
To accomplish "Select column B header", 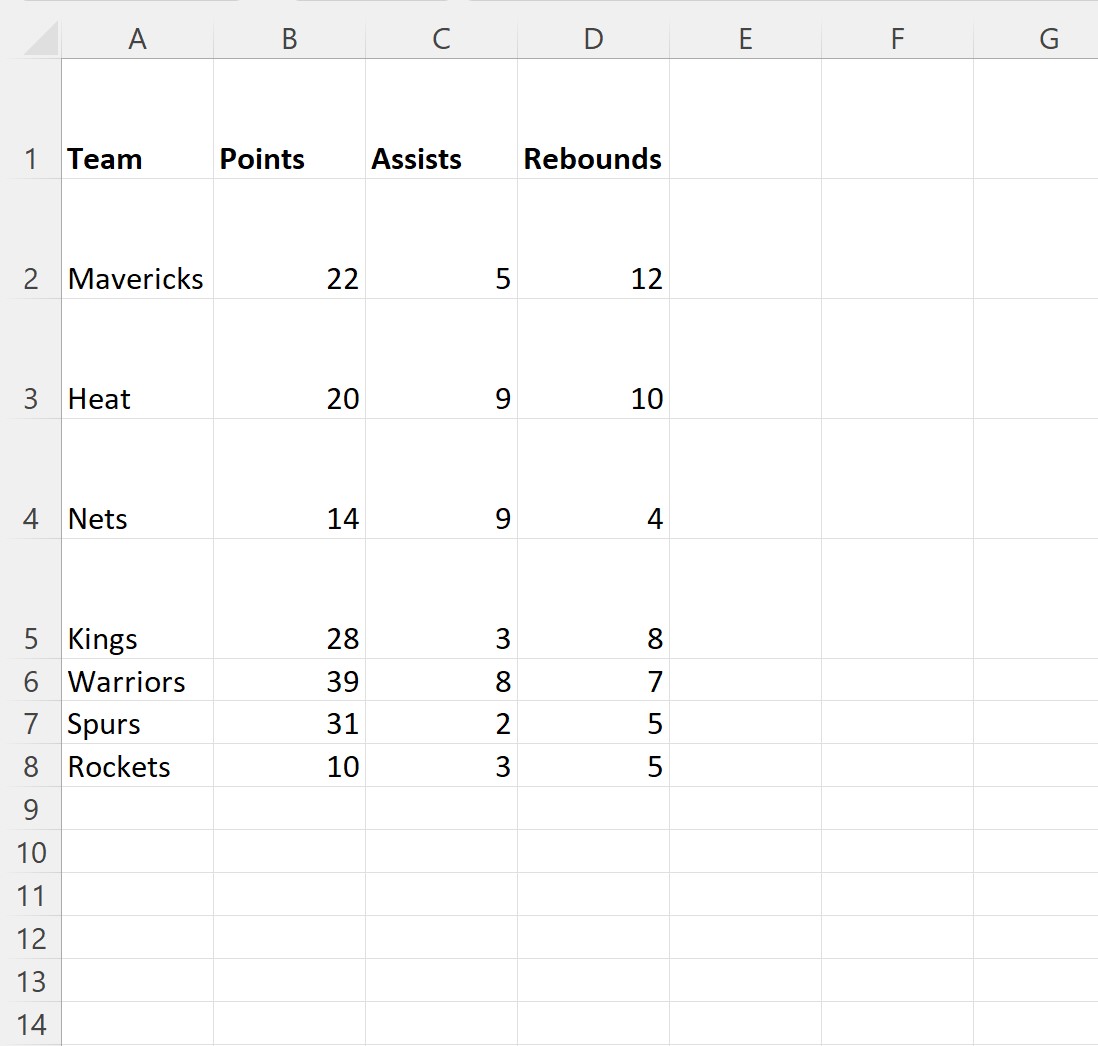I will click(x=289, y=39).
